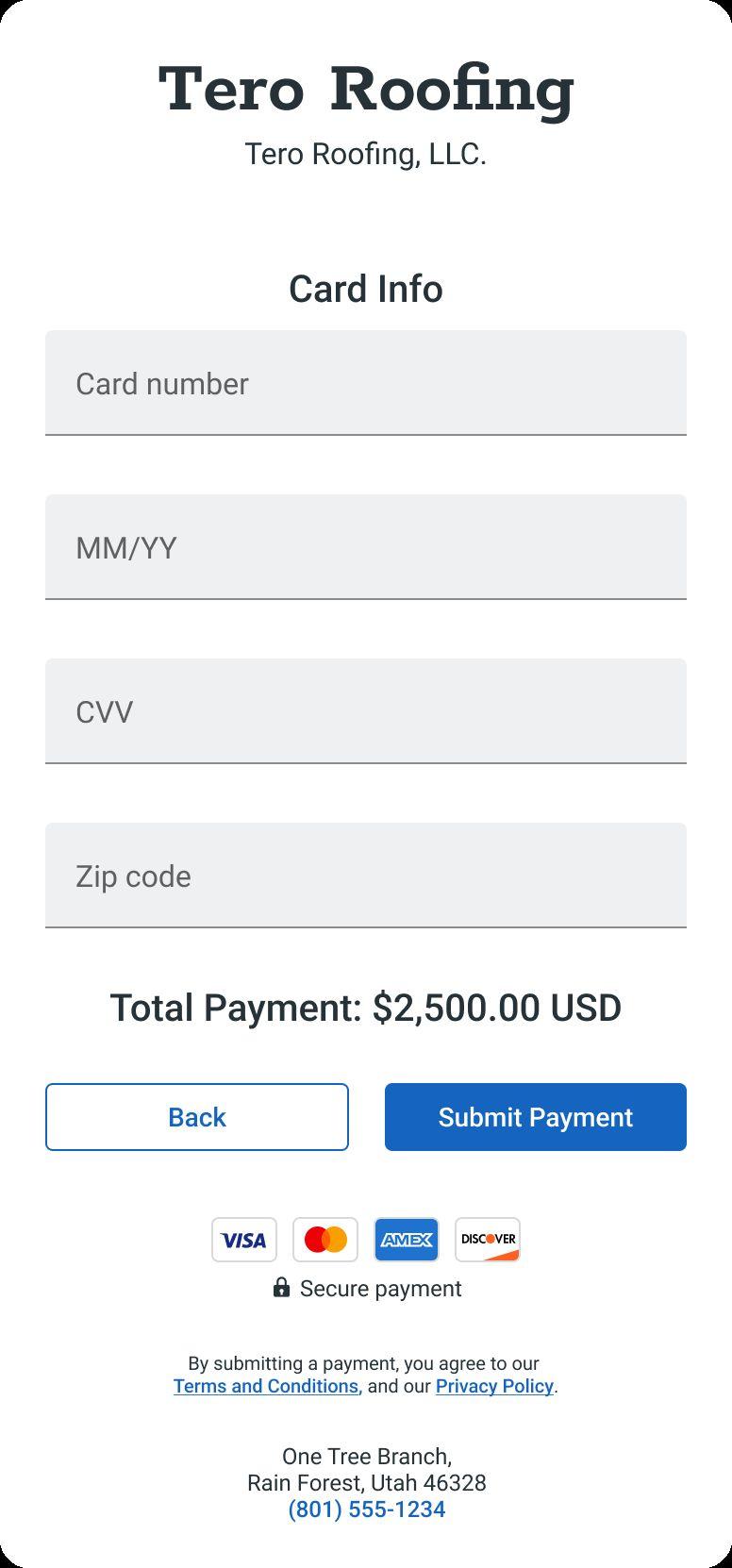Click the Visa card logo

[x=244, y=1240]
